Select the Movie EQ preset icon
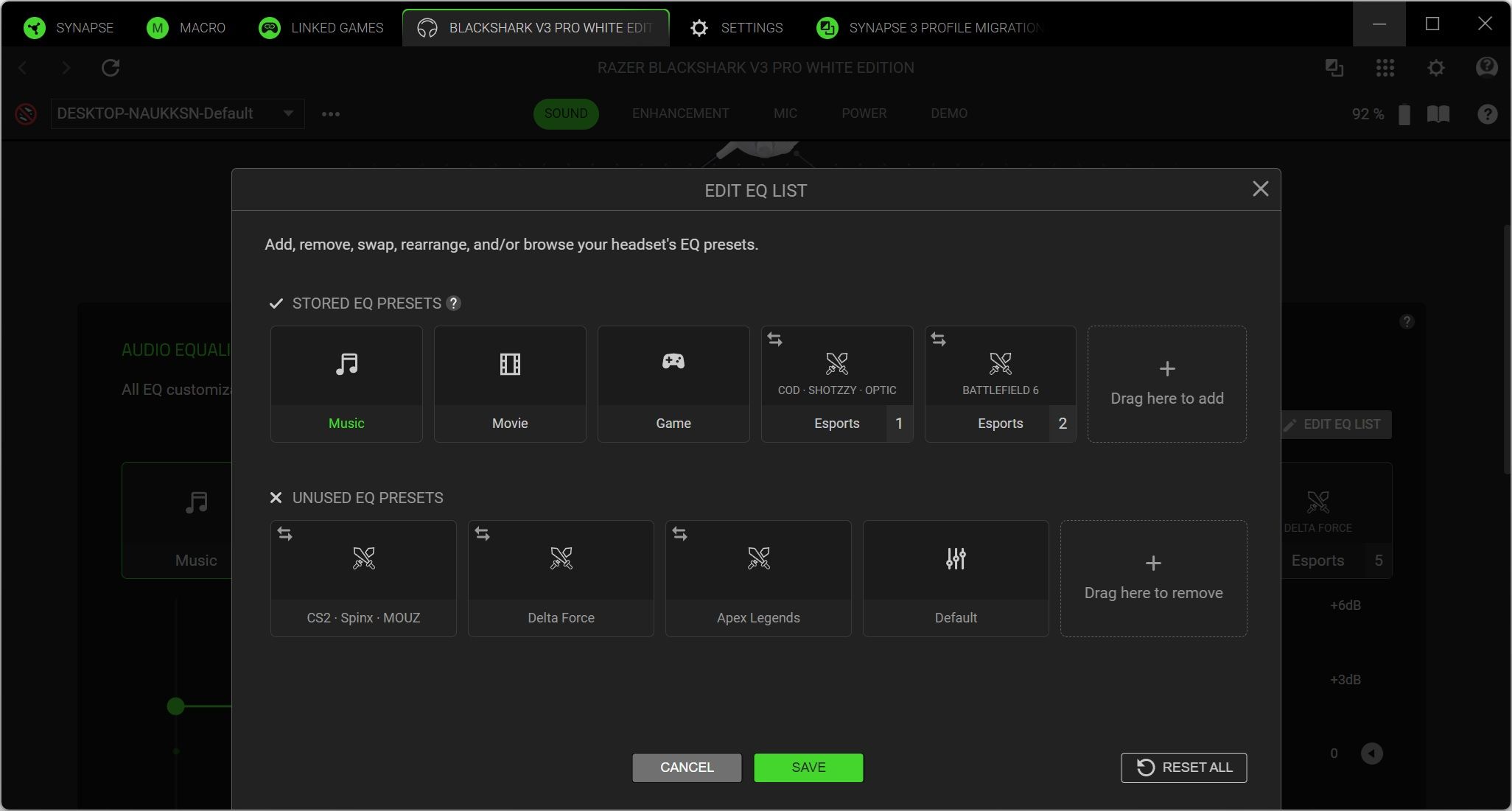Image resolution: width=1512 pixels, height=811 pixels. coord(509,363)
